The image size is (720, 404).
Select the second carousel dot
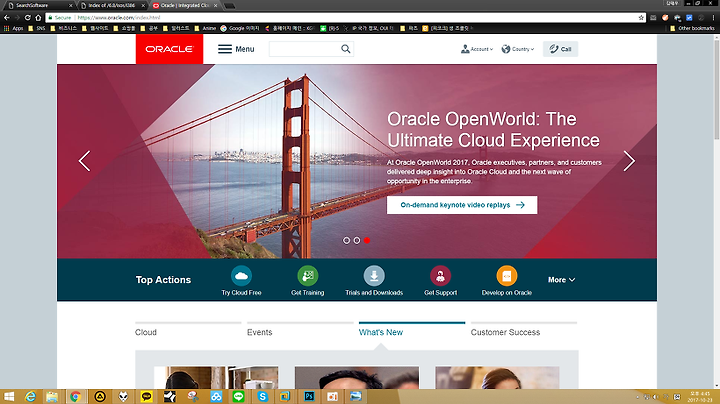pos(357,240)
